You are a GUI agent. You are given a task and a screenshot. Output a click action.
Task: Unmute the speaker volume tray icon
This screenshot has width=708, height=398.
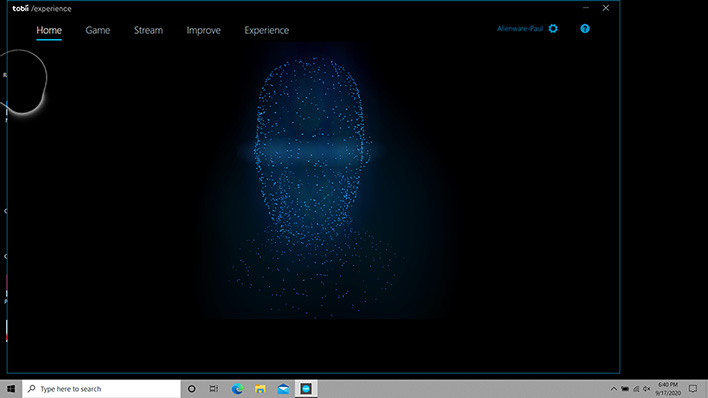(x=647, y=389)
